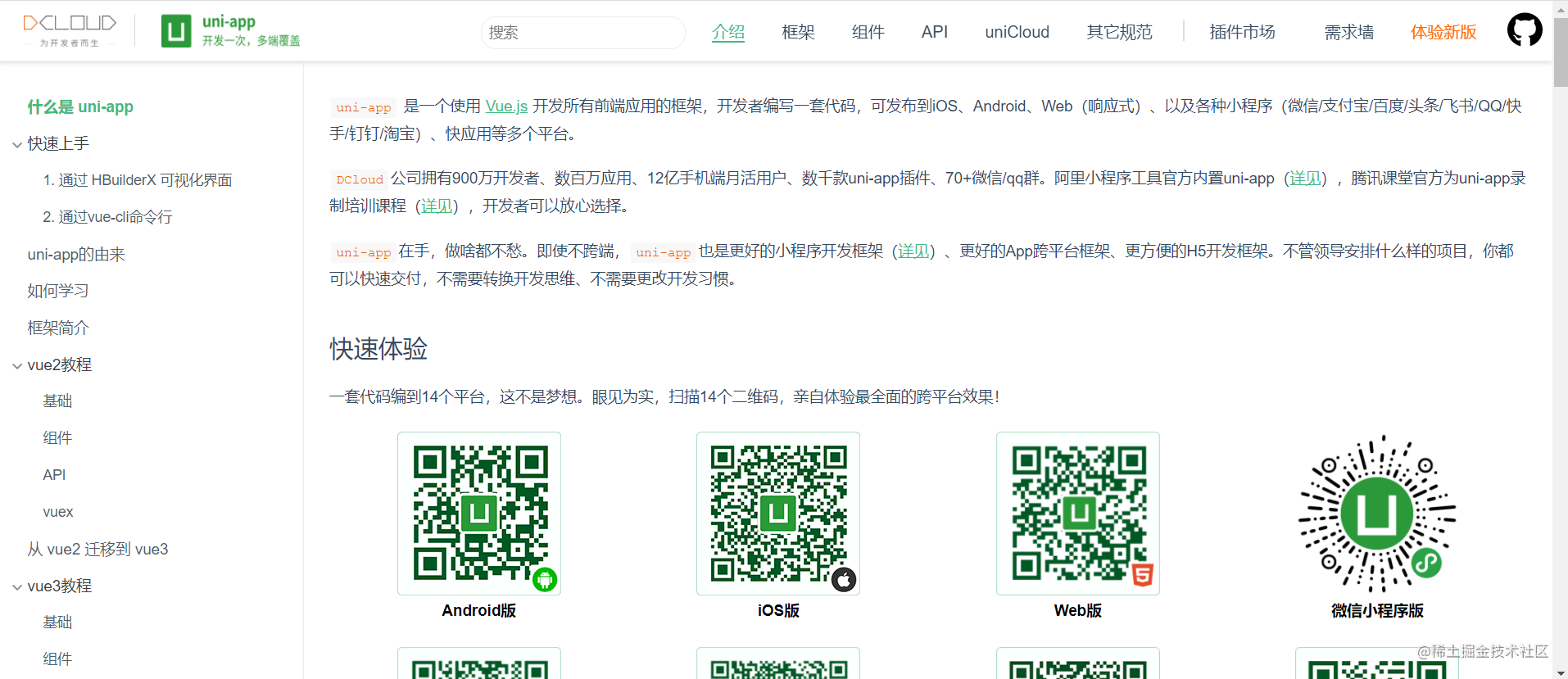Click the 微信小程序版 mini-program code
1568x679 pixels.
click(x=1377, y=514)
